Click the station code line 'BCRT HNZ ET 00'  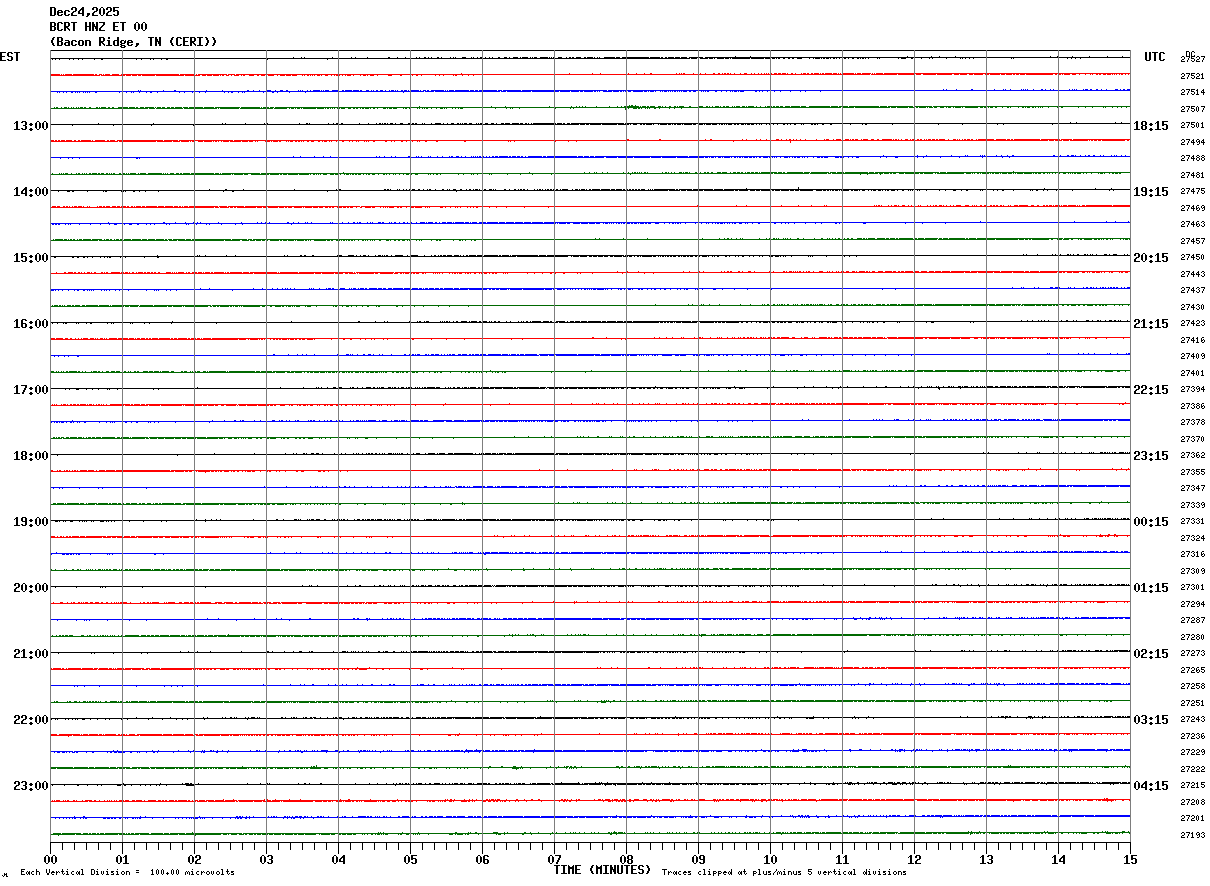click(x=98, y=27)
